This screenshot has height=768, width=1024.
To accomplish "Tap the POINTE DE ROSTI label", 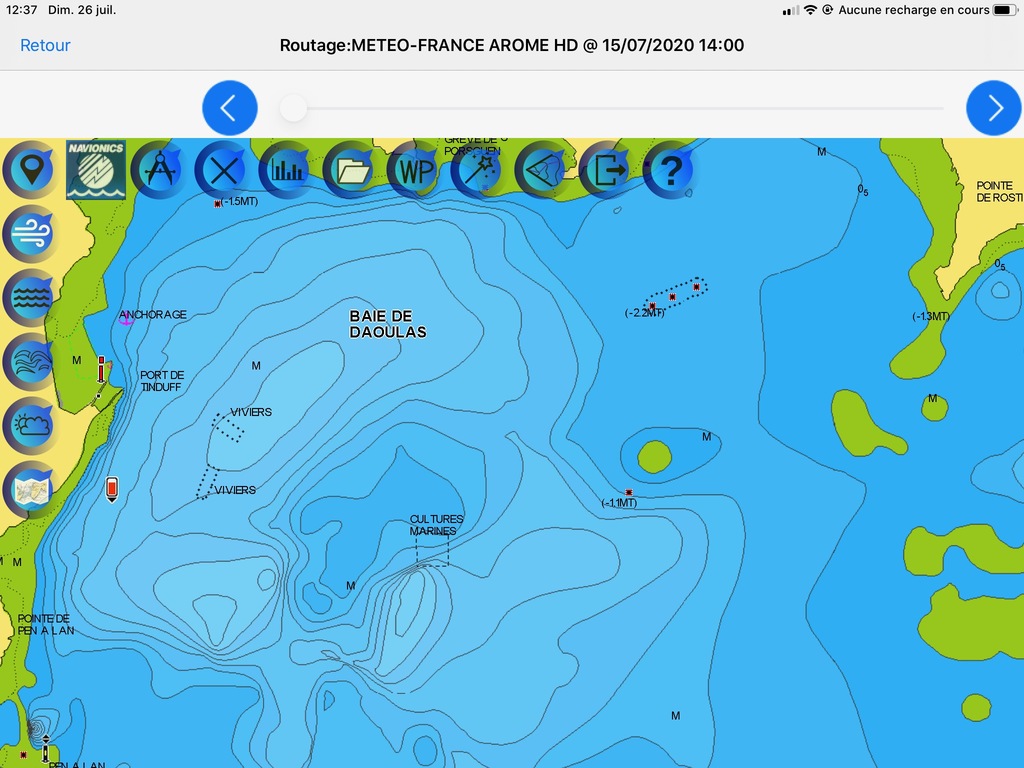I will pyautogui.click(x=999, y=191).
